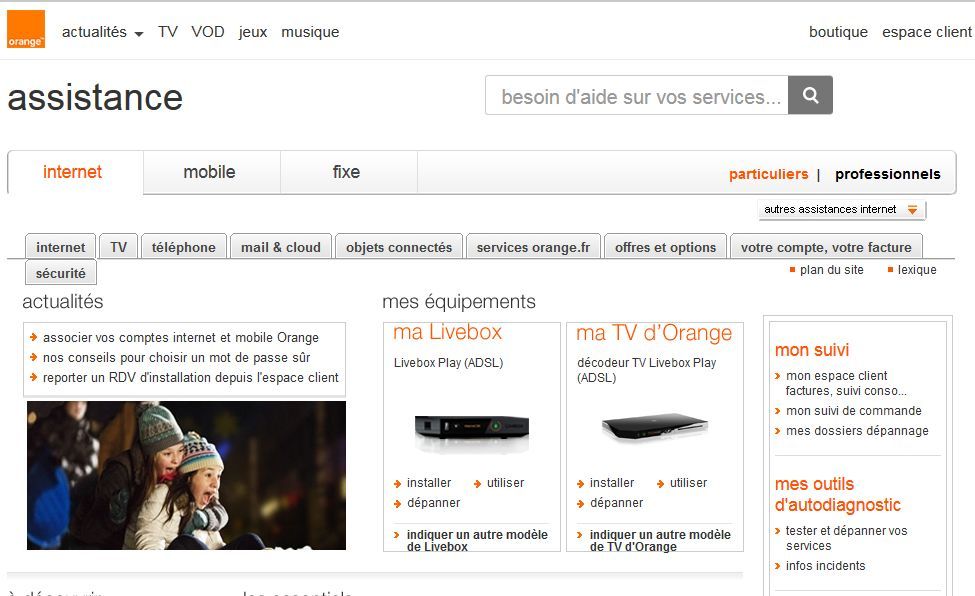Open the objets connectés sub-tab
This screenshot has width=975, height=596.
399,247
